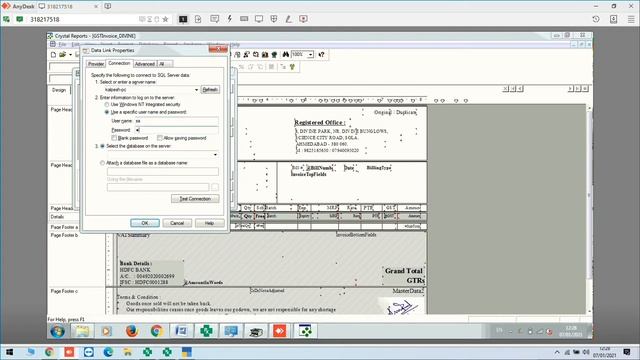Open local notification center icon
Image resolution: width=640 pixels, height=360 pixels.
(x=627, y=352)
